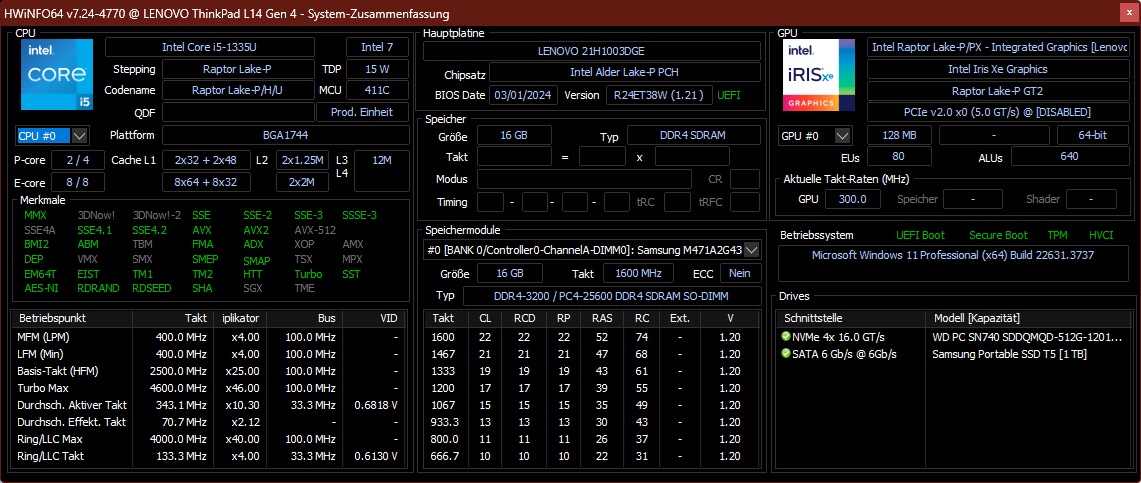Select the 666.7 timing row

[x=592, y=456]
